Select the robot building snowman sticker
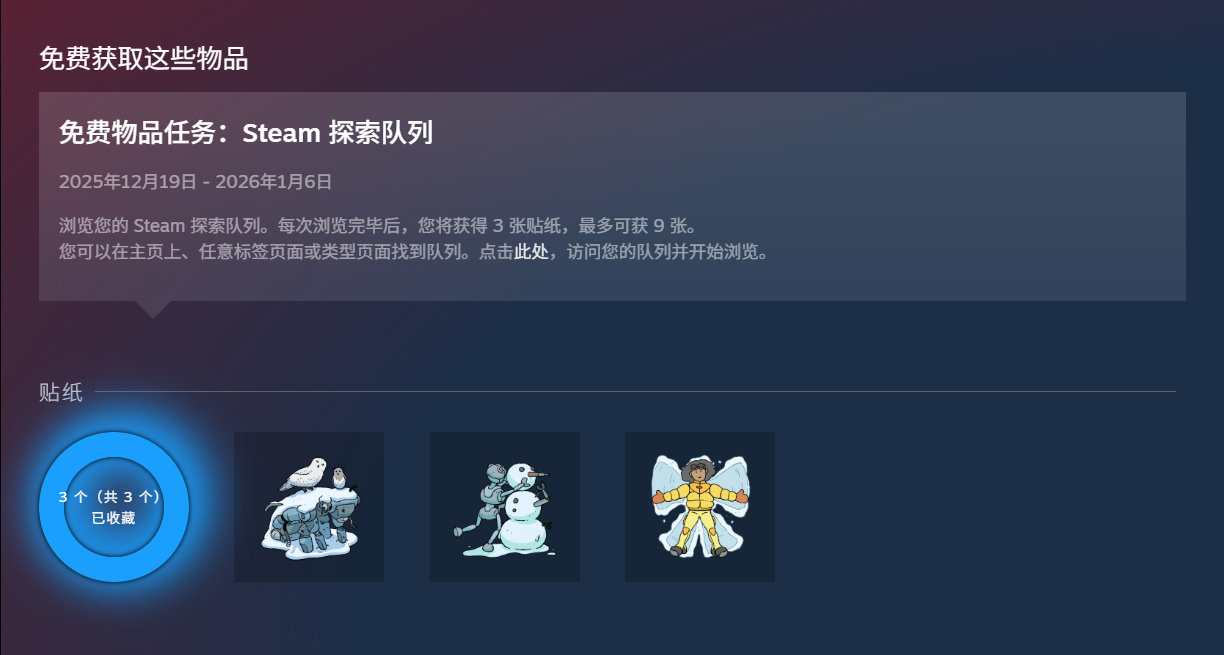This screenshot has width=1224, height=655. coord(505,507)
